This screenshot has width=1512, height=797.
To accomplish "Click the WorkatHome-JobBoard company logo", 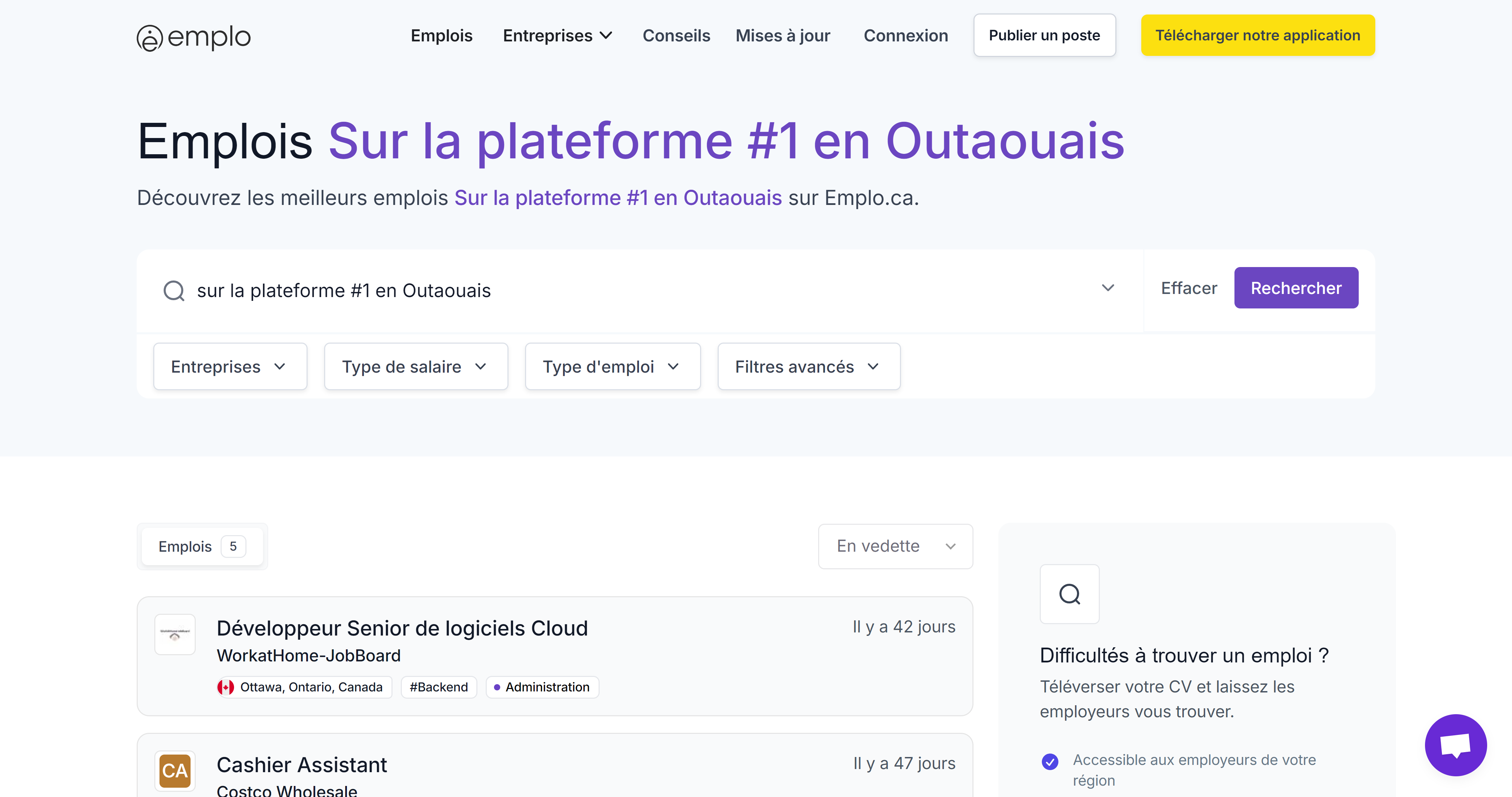I will (175, 634).
